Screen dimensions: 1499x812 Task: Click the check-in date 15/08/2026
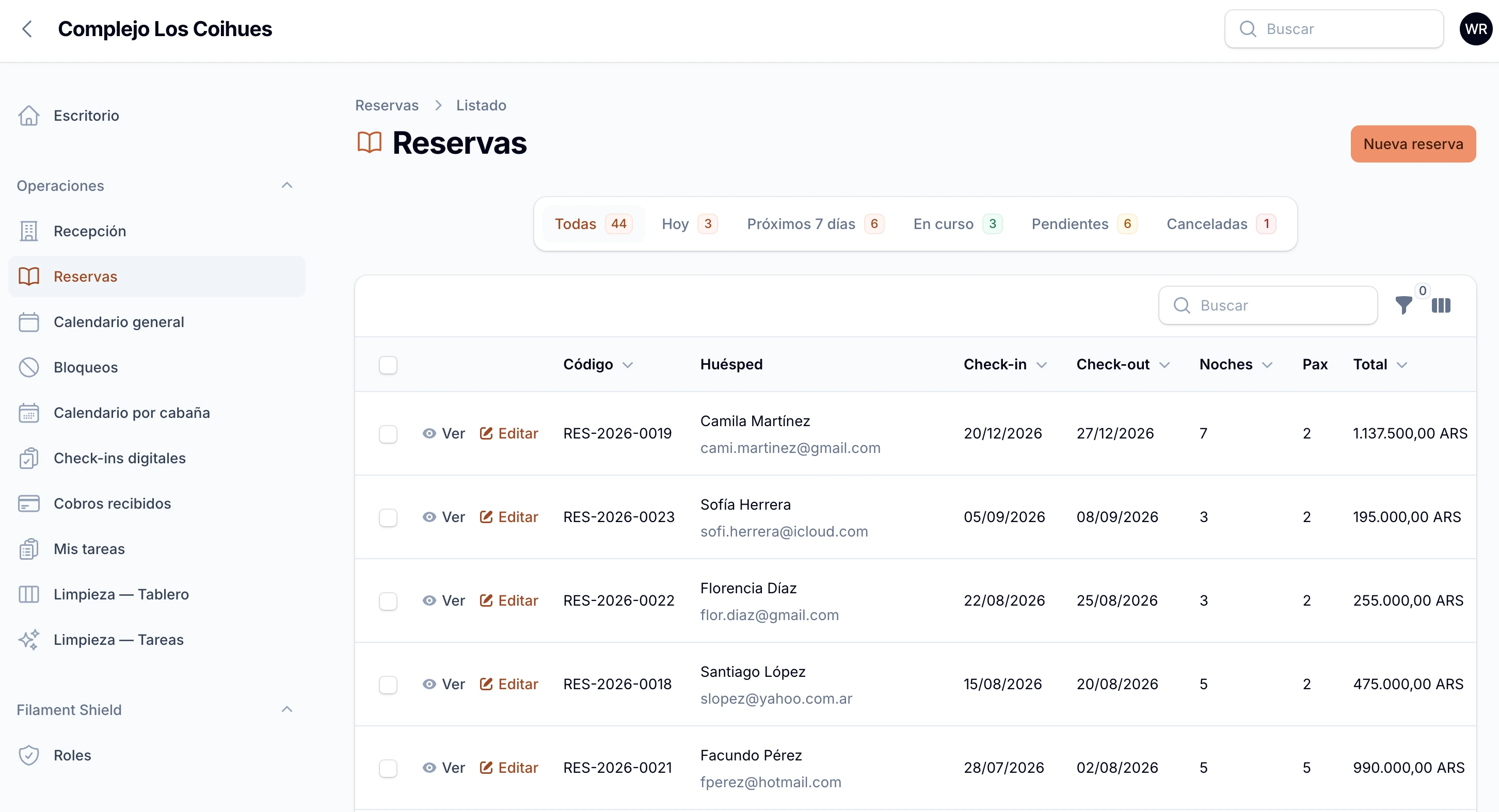point(1002,684)
